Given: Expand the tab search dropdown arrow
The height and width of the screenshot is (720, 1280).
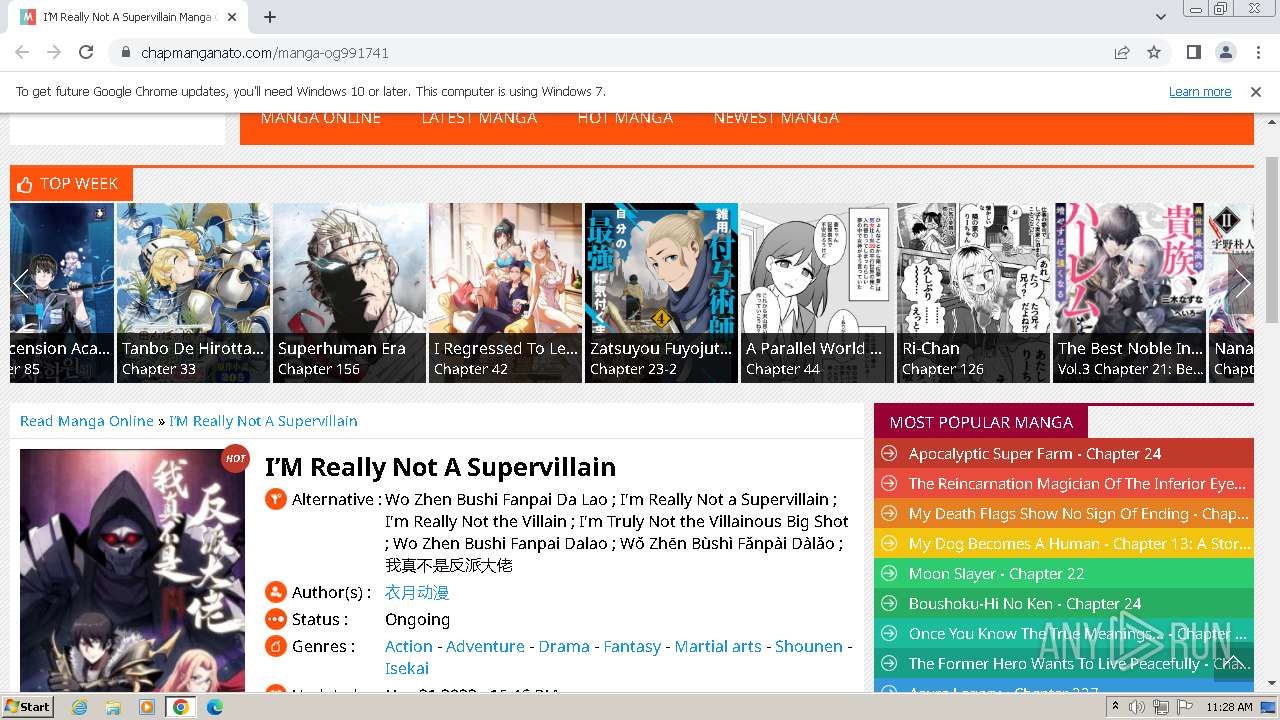Looking at the screenshot, I should [x=1160, y=17].
